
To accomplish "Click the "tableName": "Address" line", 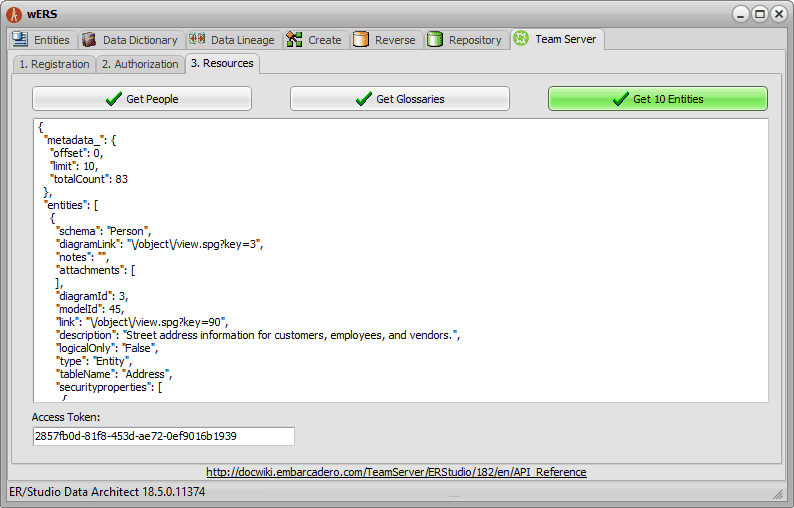I will 114,374.
